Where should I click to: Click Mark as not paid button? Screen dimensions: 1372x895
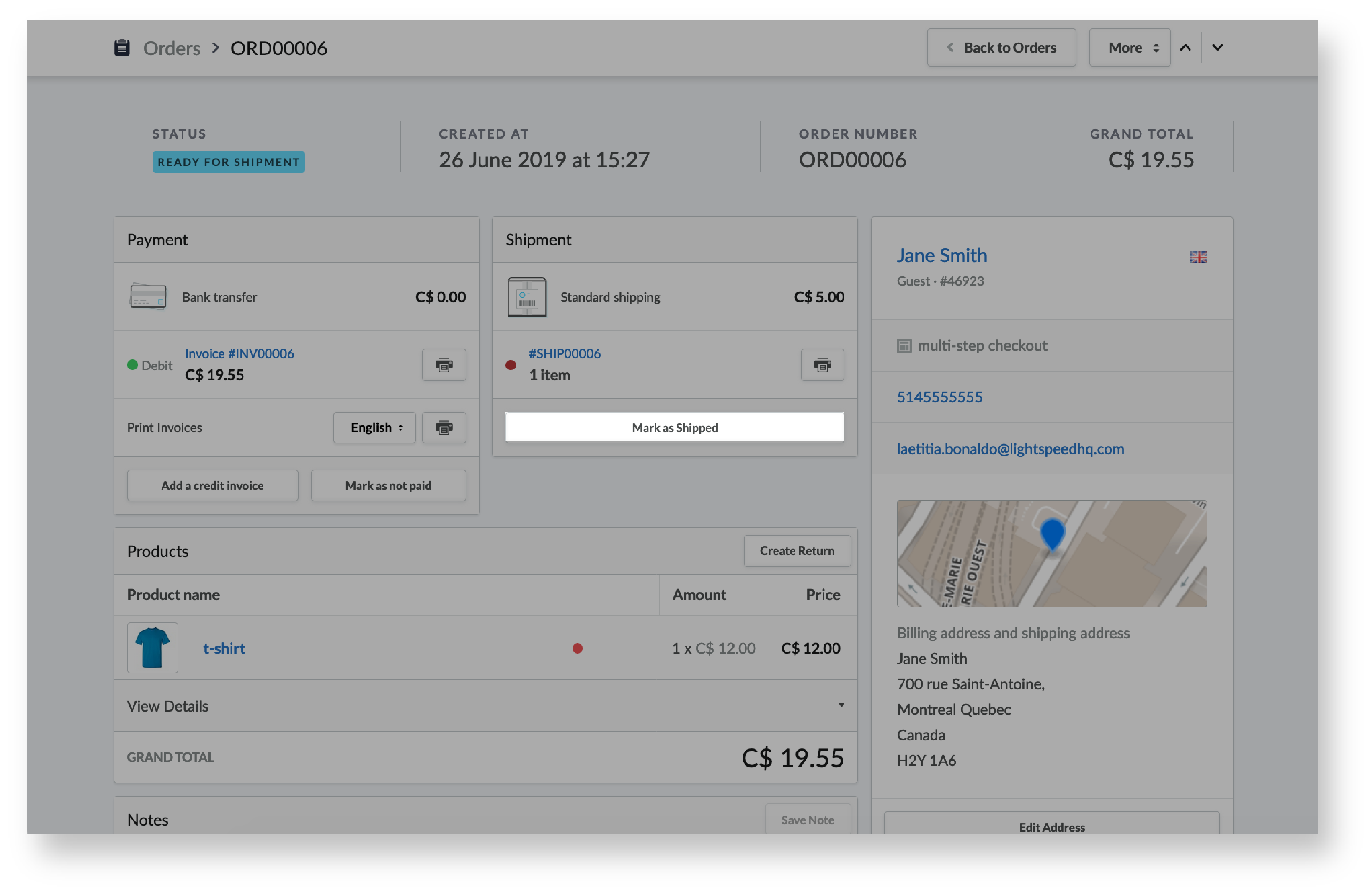(389, 485)
